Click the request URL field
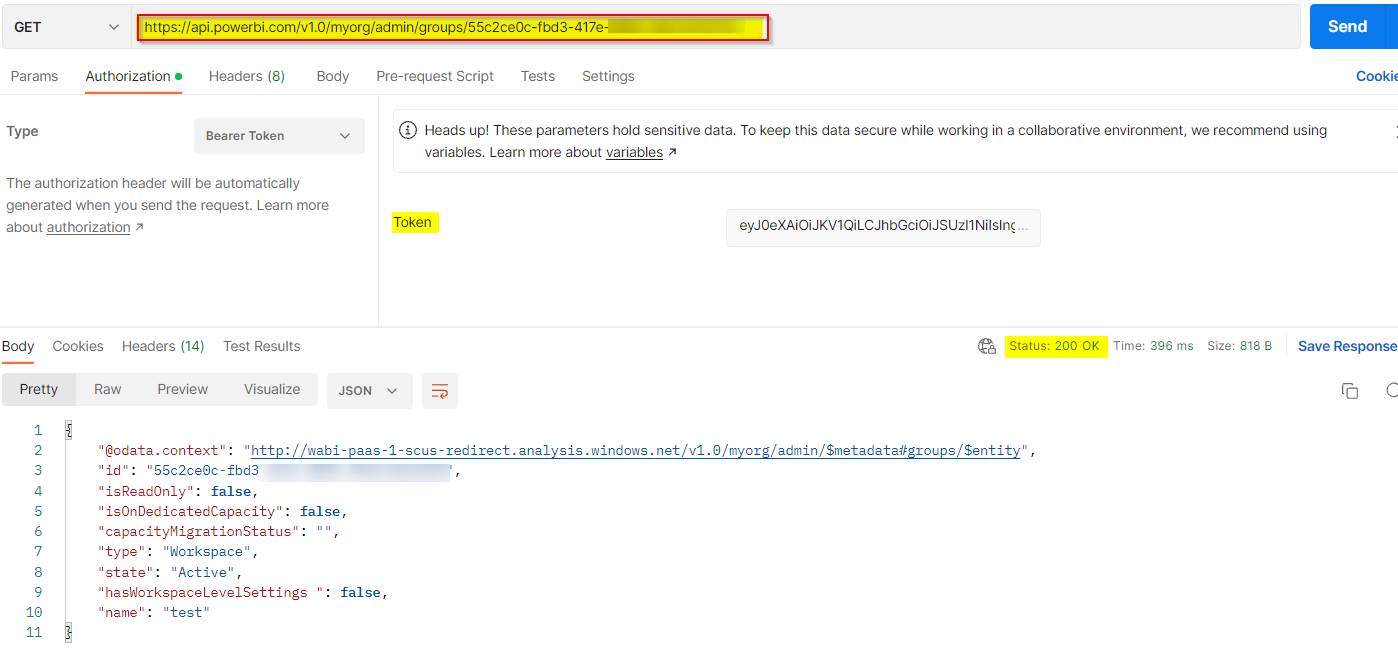The image size is (1398, 652). click(715, 27)
